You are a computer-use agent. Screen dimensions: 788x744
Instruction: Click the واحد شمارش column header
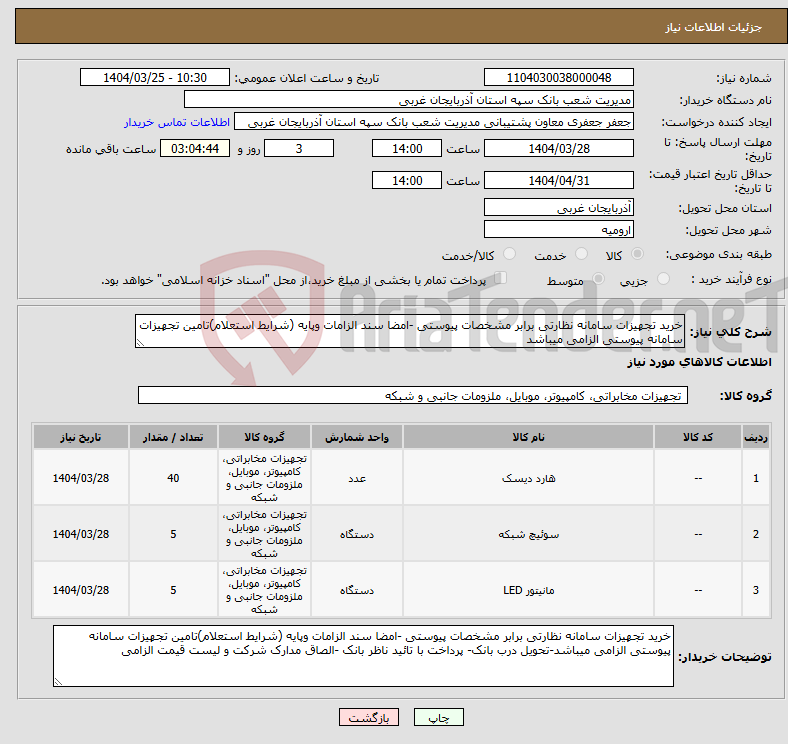[x=357, y=437]
